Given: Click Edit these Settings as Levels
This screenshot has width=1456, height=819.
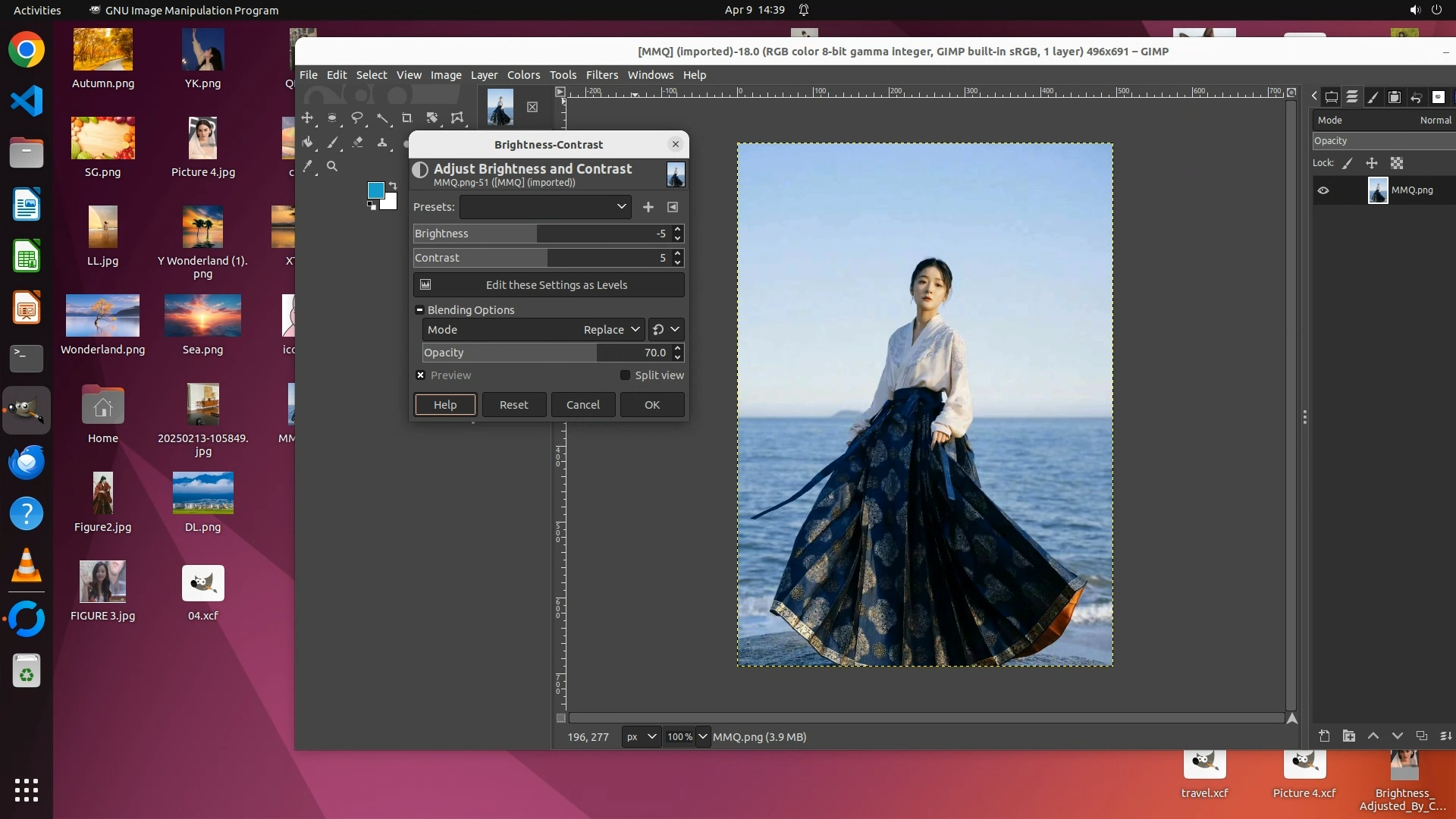Looking at the screenshot, I should pos(549,285).
